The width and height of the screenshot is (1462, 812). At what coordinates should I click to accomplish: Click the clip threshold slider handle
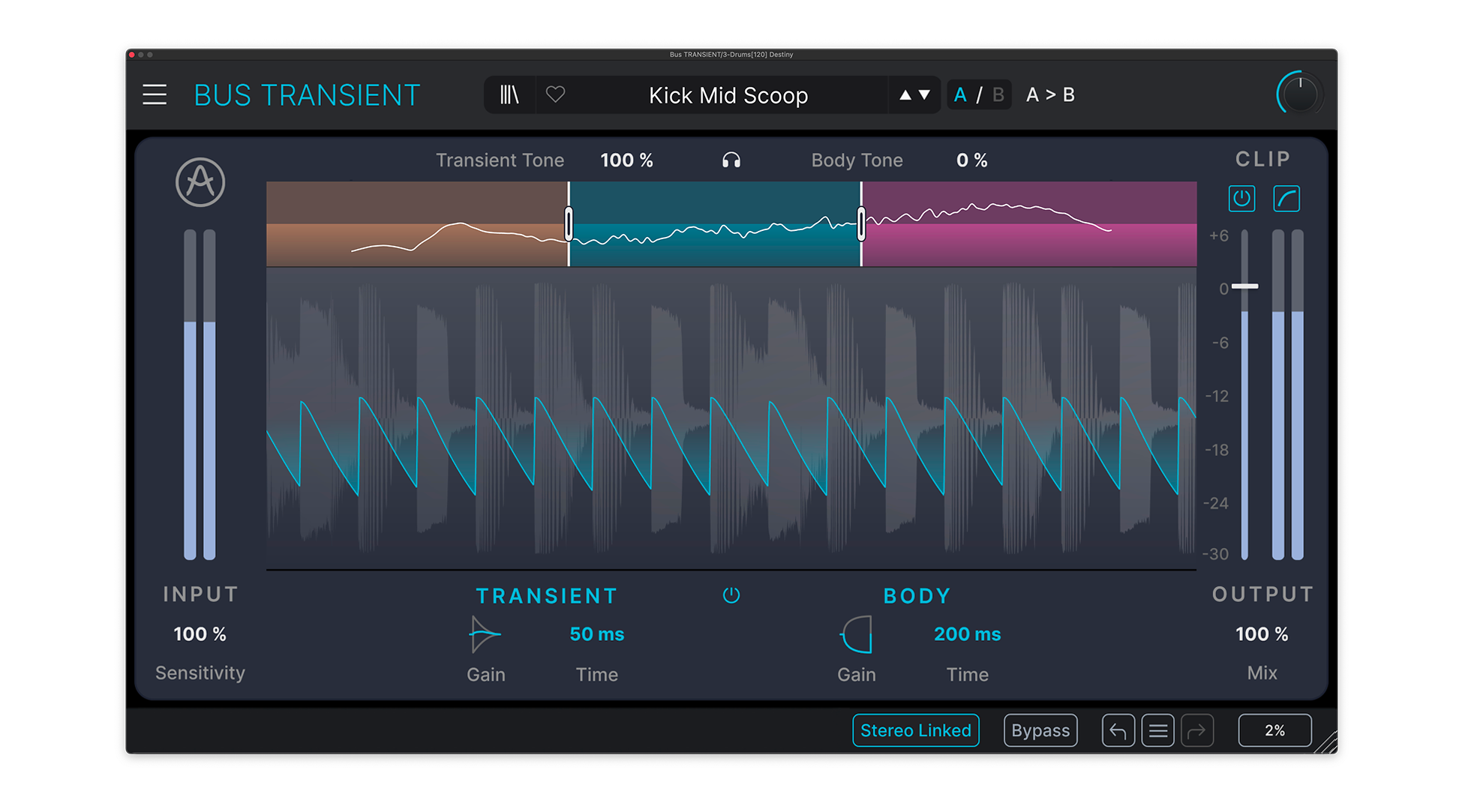1244,286
